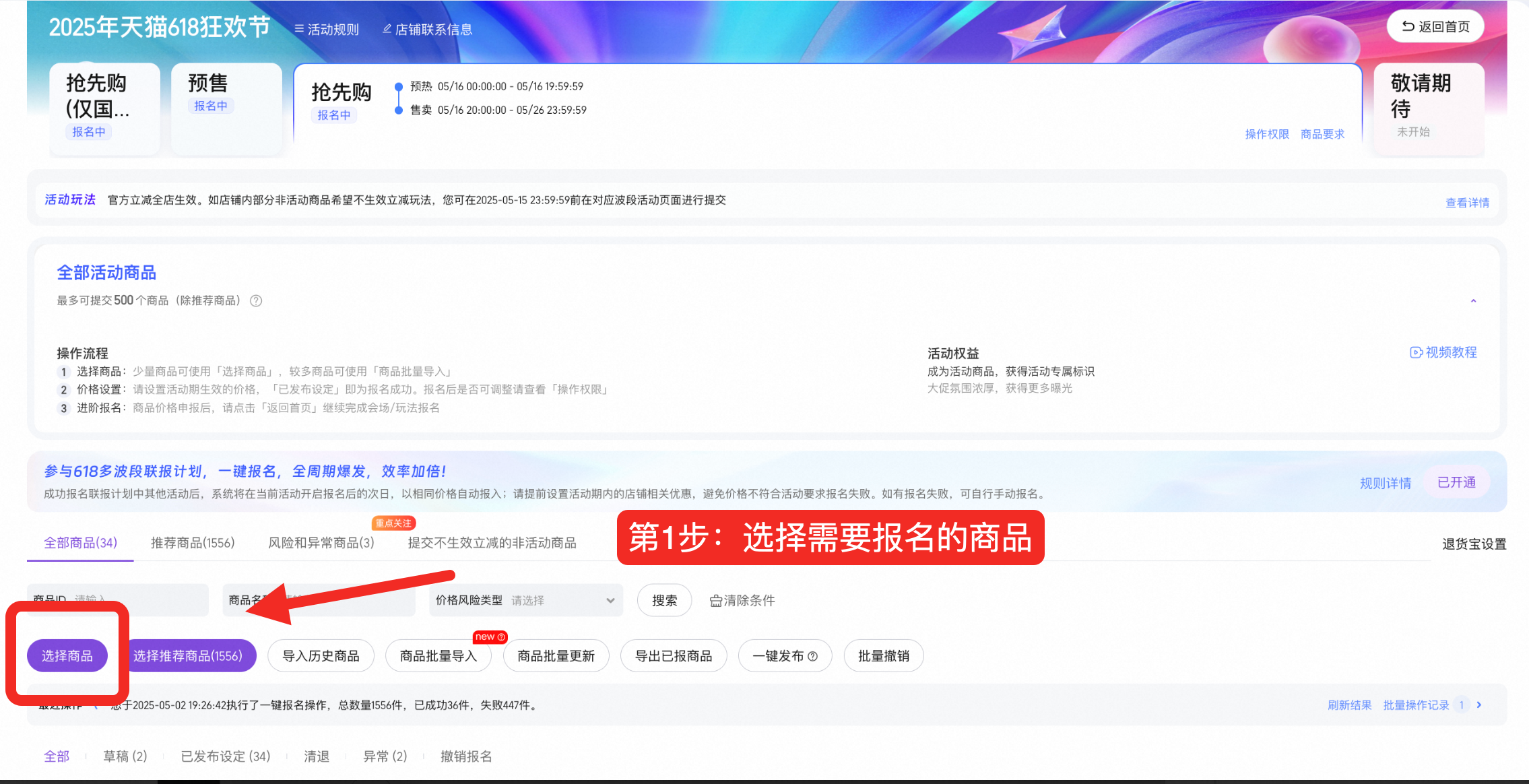Click the 搜索 button
1529x784 pixels.
coord(664,600)
